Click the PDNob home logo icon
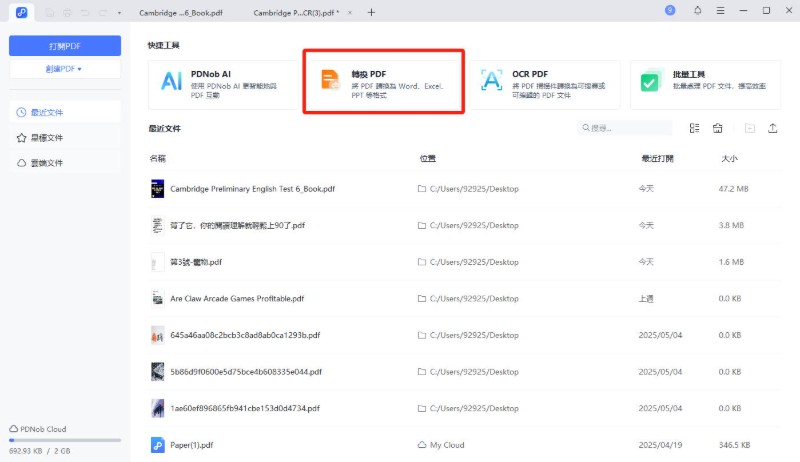Screen dimensions: 800x462 (x=21, y=12)
